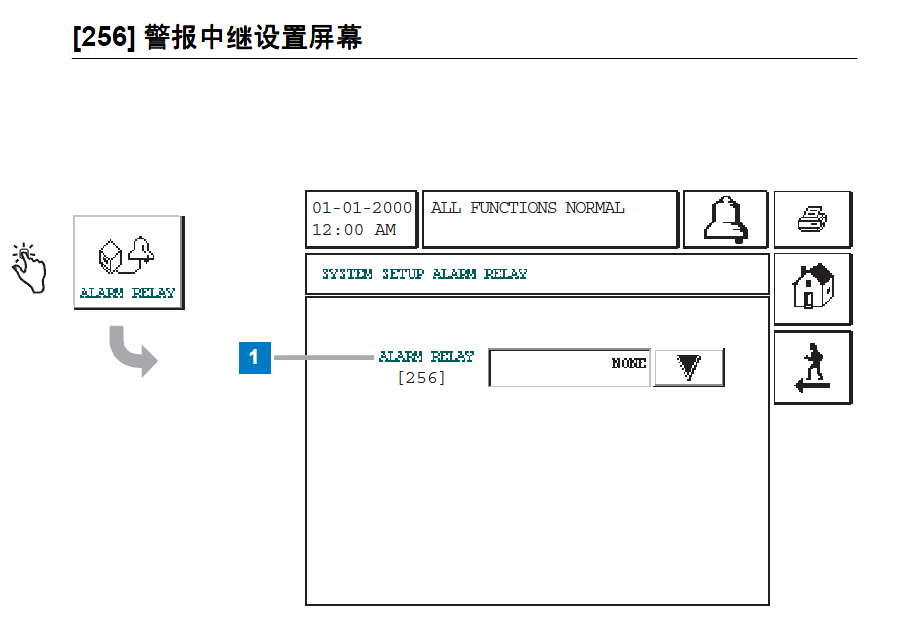Click the [256] parameter code label

tap(421, 378)
